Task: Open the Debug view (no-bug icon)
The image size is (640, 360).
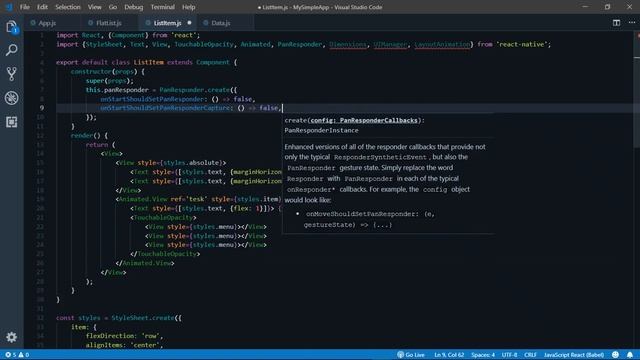Action: (11, 98)
